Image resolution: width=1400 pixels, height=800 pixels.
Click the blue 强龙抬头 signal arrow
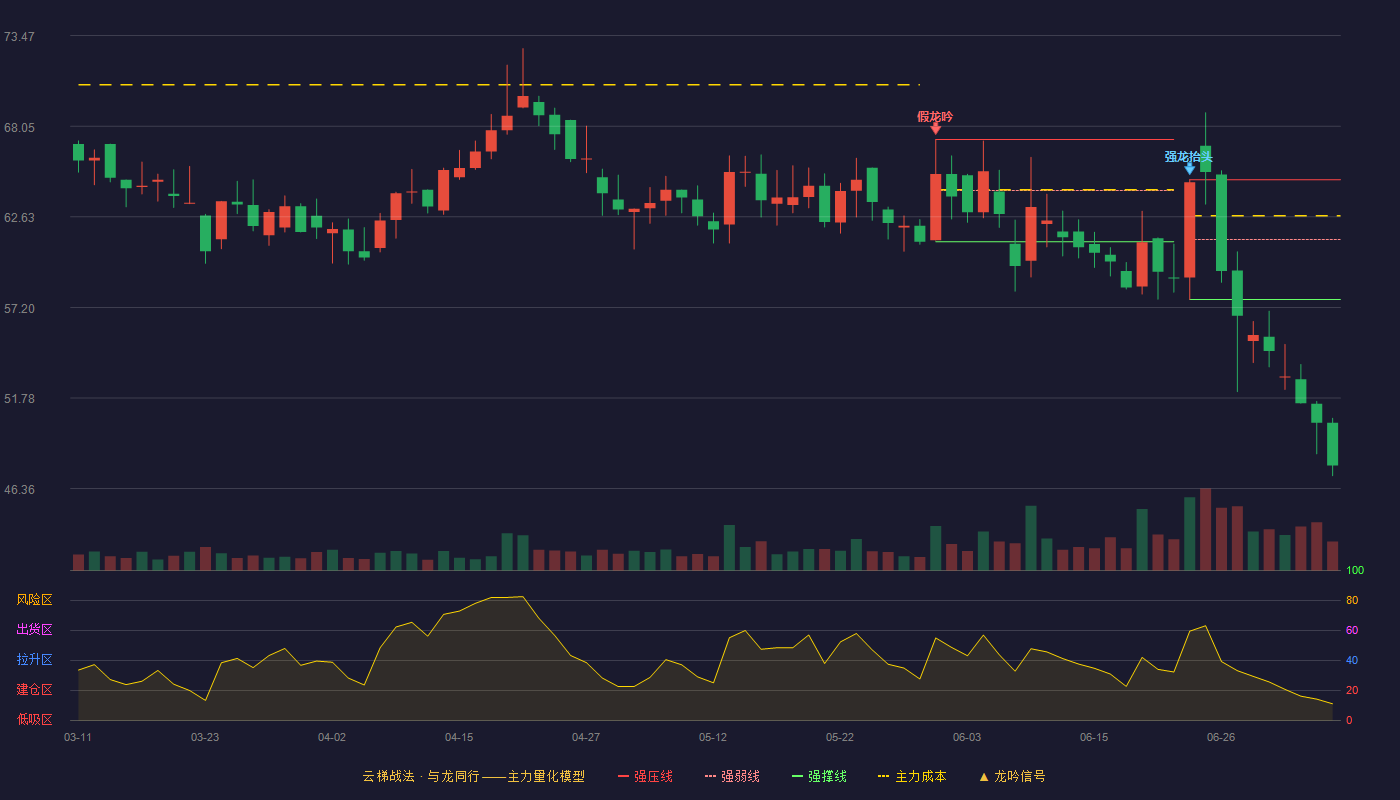(x=1189, y=169)
